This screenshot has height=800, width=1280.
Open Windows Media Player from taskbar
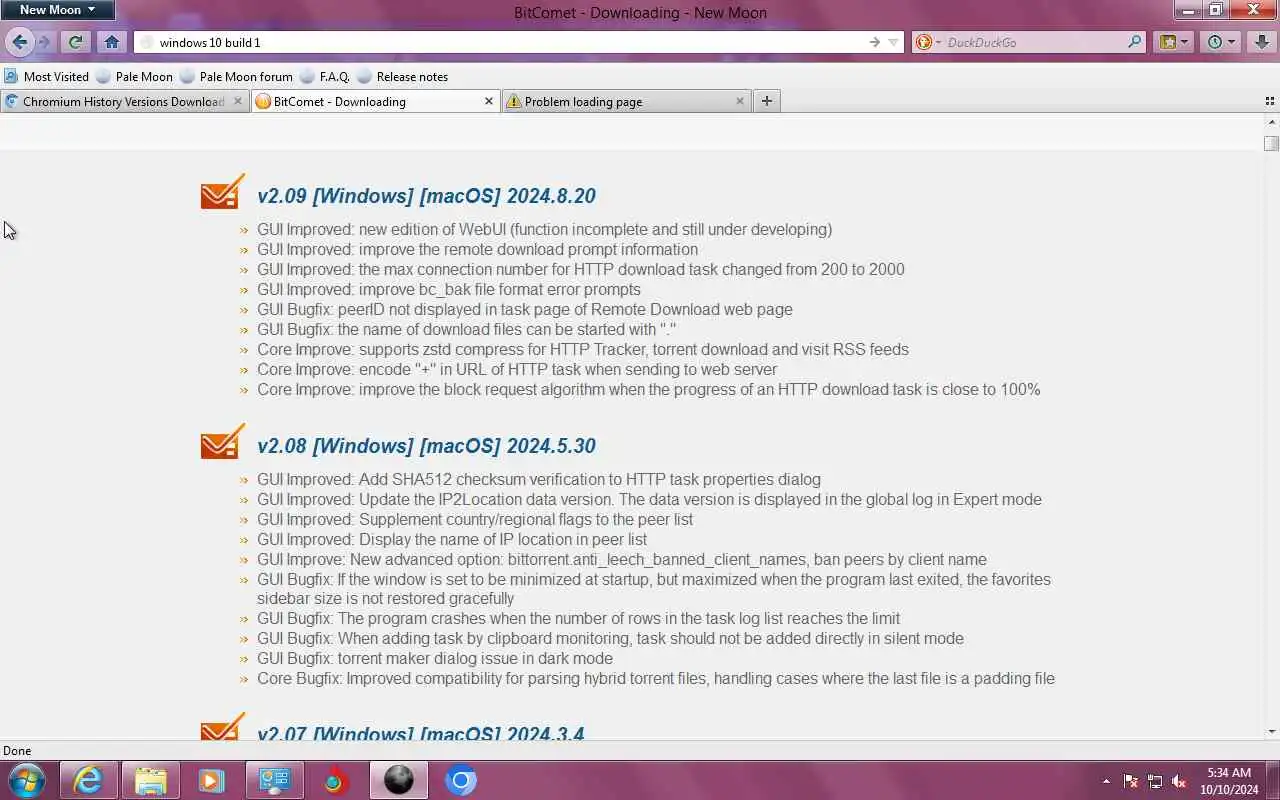[212, 780]
